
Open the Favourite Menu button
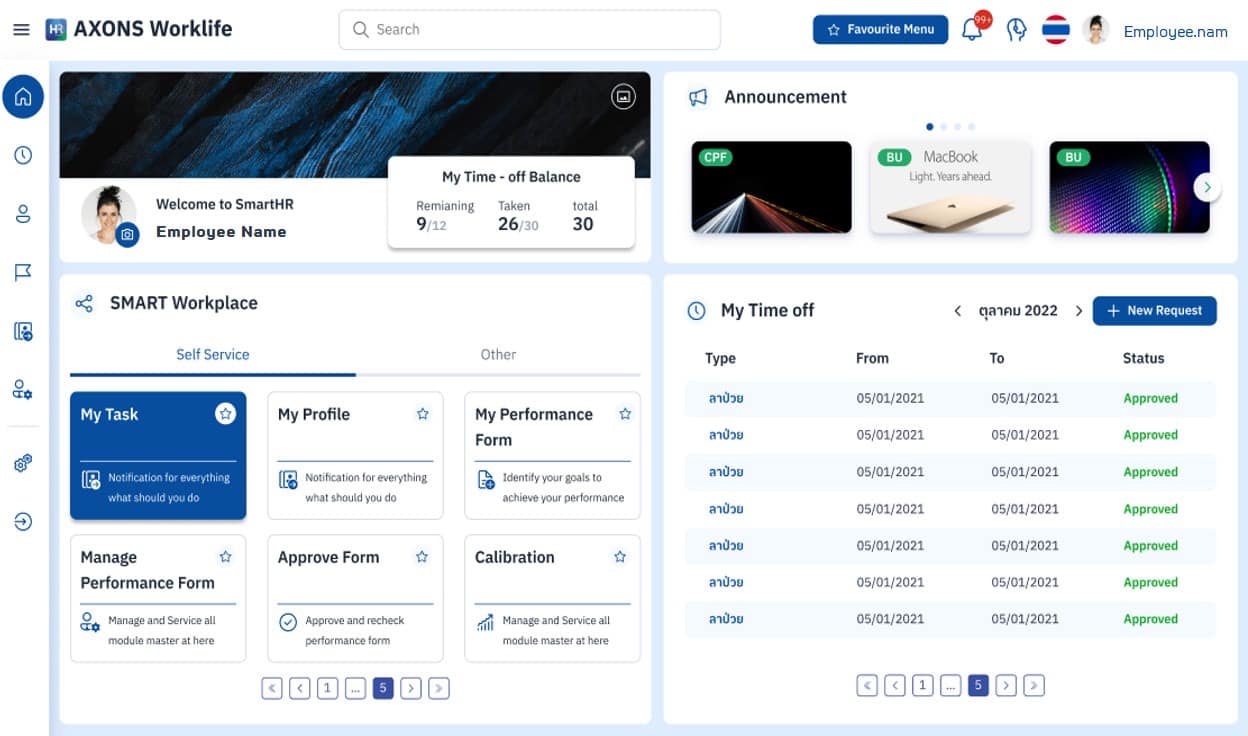click(880, 30)
